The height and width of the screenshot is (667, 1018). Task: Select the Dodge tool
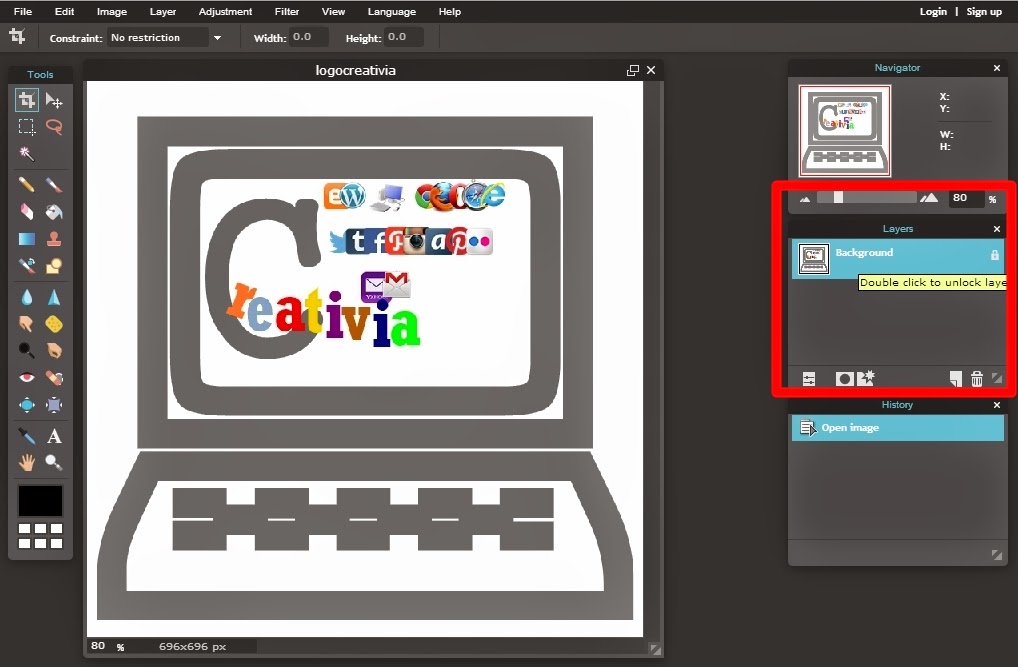(27, 350)
